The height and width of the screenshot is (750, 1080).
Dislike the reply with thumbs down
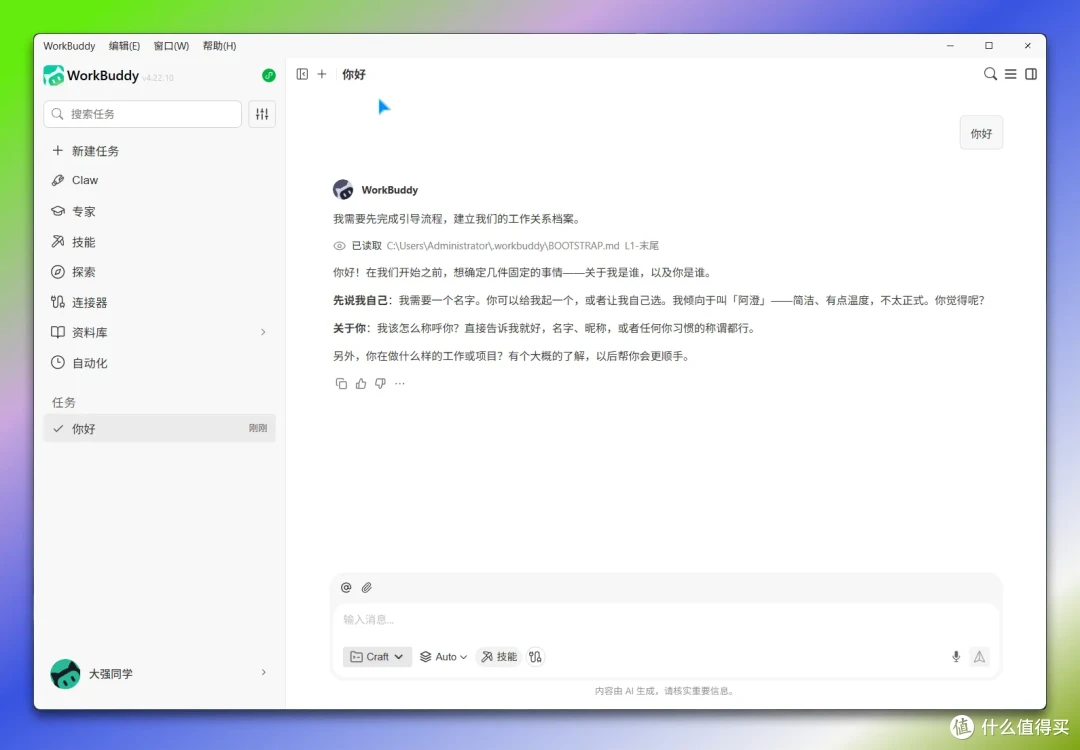380,384
